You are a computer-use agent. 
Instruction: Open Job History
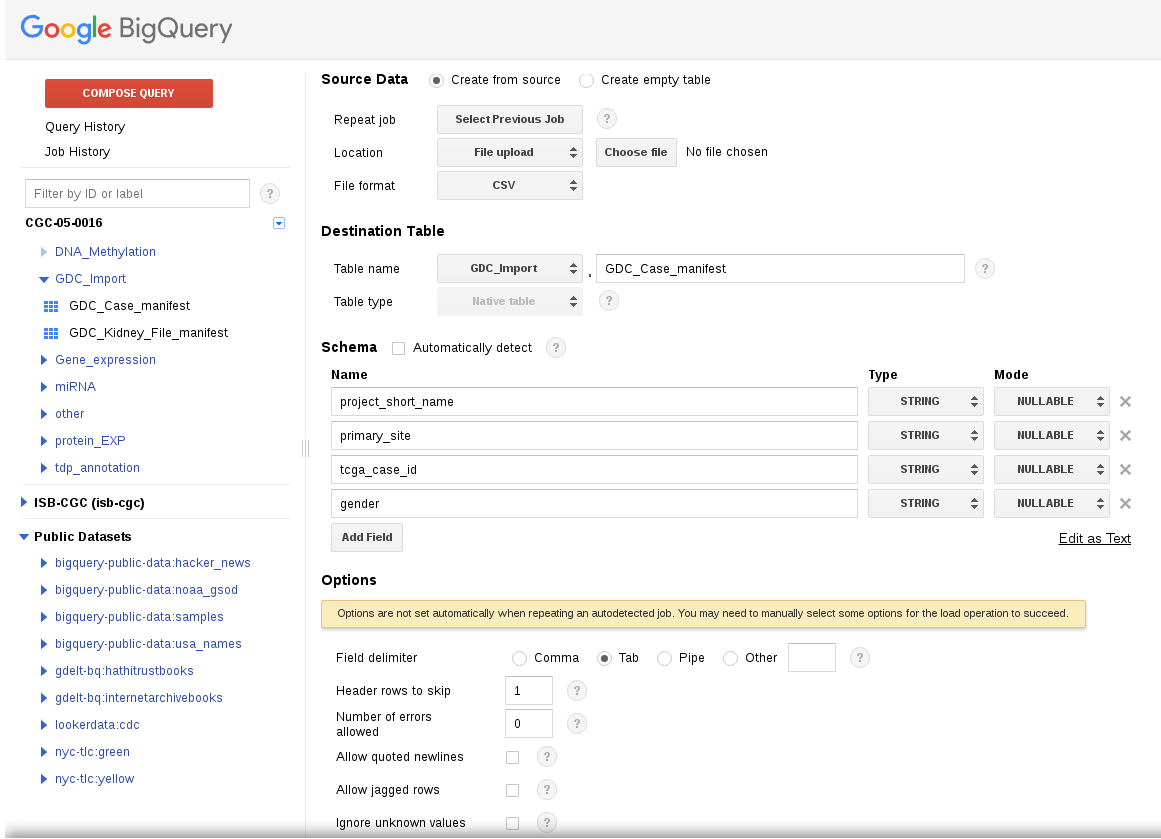[x=77, y=152]
